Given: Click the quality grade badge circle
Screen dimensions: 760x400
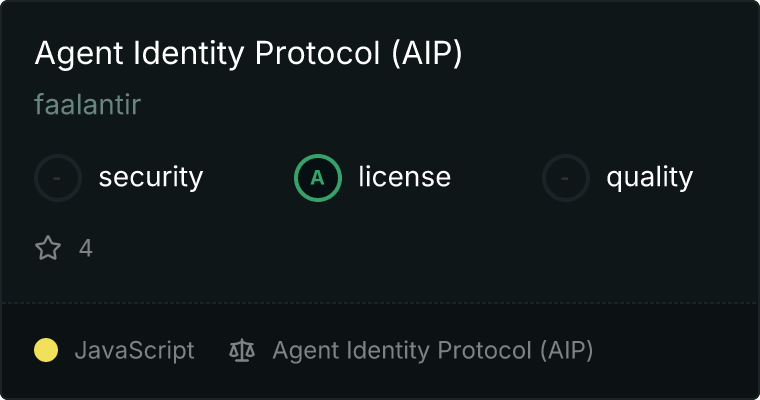Looking at the screenshot, I should tap(566, 178).
